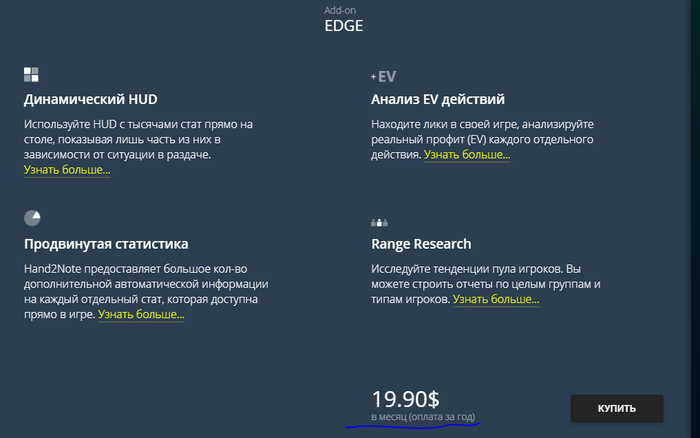This screenshot has height=438, width=700.
Task: Click the Динамический HUD heading
Action: (x=91, y=100)
